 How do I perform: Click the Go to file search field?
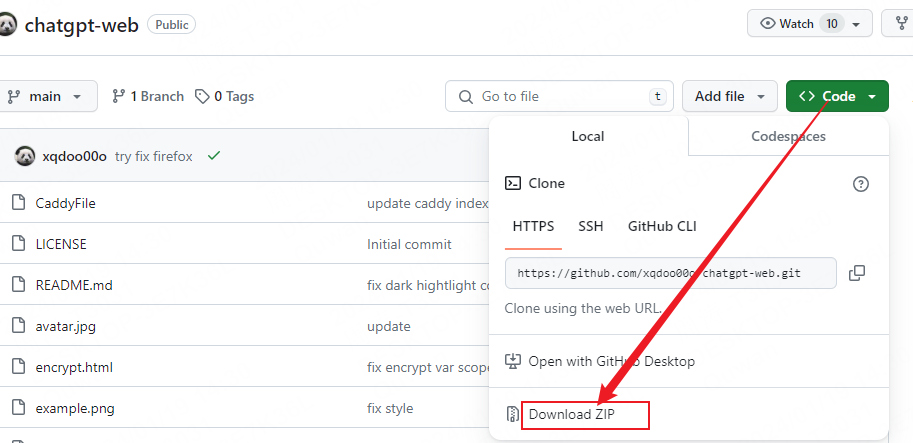click(560, 96)
